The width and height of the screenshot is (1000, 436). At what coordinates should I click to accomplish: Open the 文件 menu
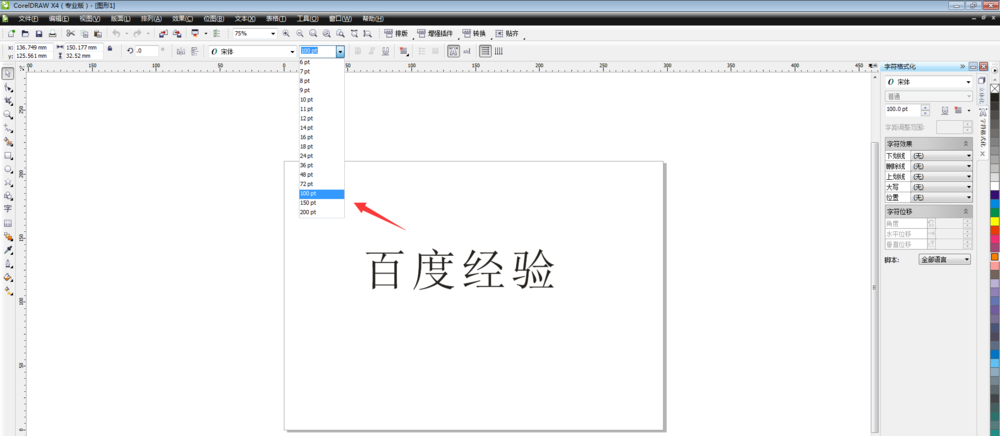pos(28,18)
